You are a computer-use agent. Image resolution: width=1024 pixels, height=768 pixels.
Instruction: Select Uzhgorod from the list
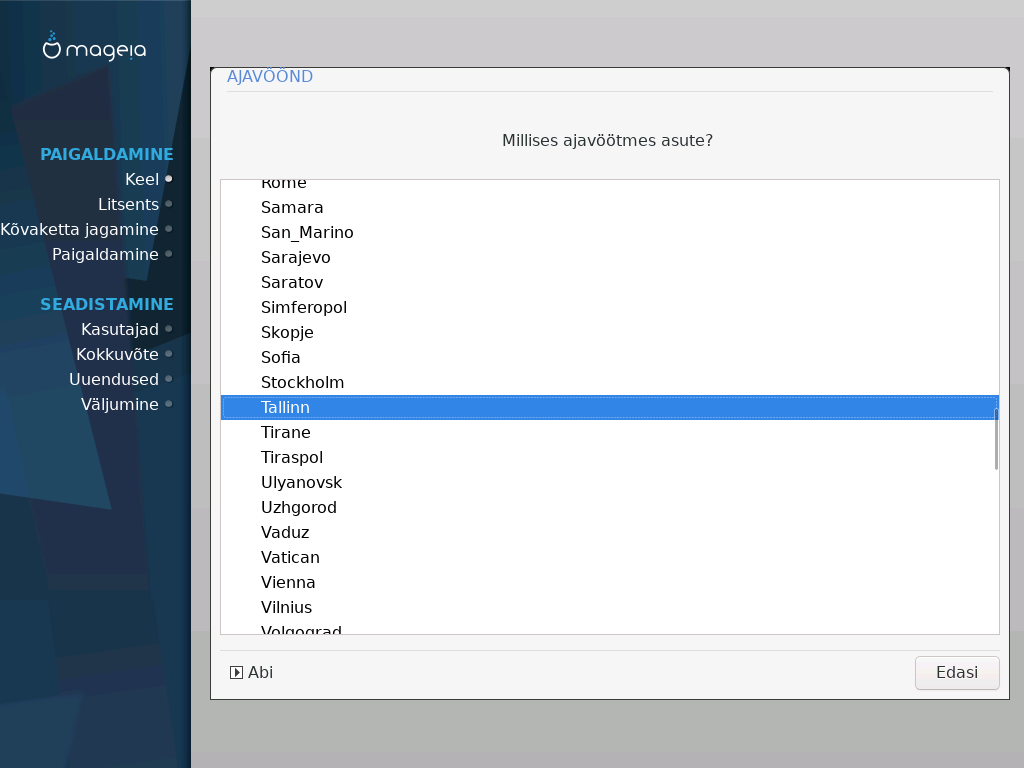298,508
